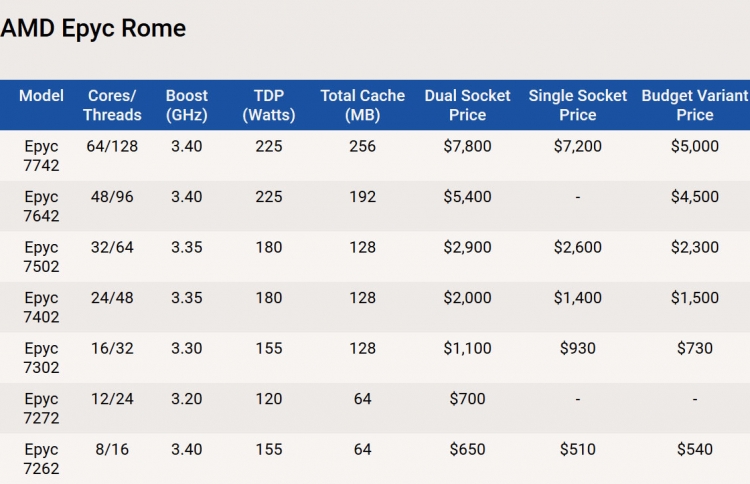Screen dimensions: 750x484
Task: Click the Dual Socket Price header
Action: tap(467, 105)
